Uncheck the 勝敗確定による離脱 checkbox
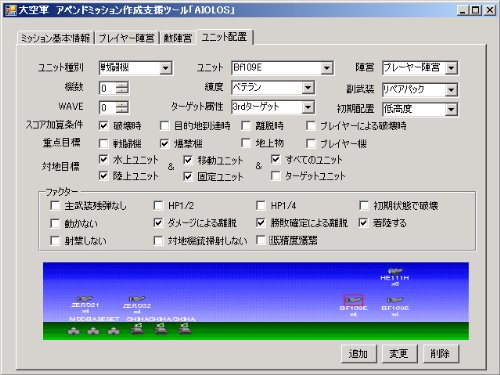 (x=261, y=223)
